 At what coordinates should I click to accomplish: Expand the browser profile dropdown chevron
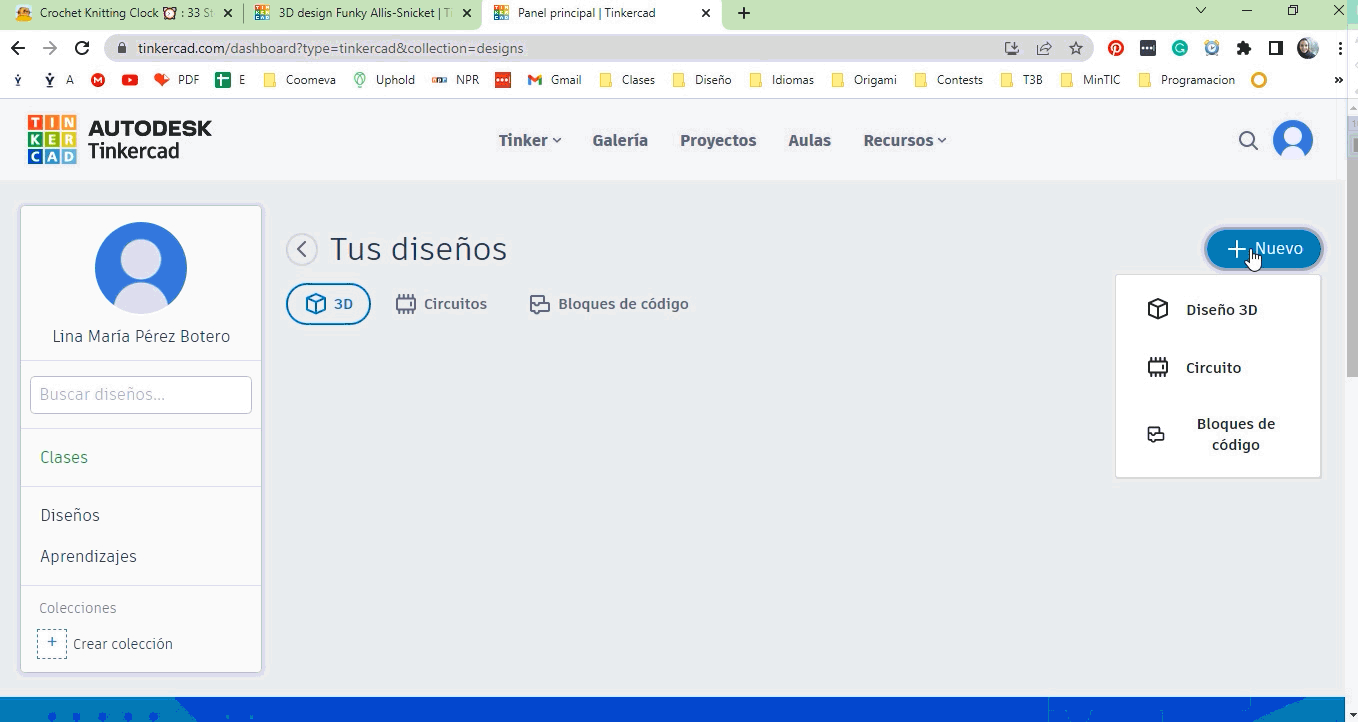pos(1199,13)
